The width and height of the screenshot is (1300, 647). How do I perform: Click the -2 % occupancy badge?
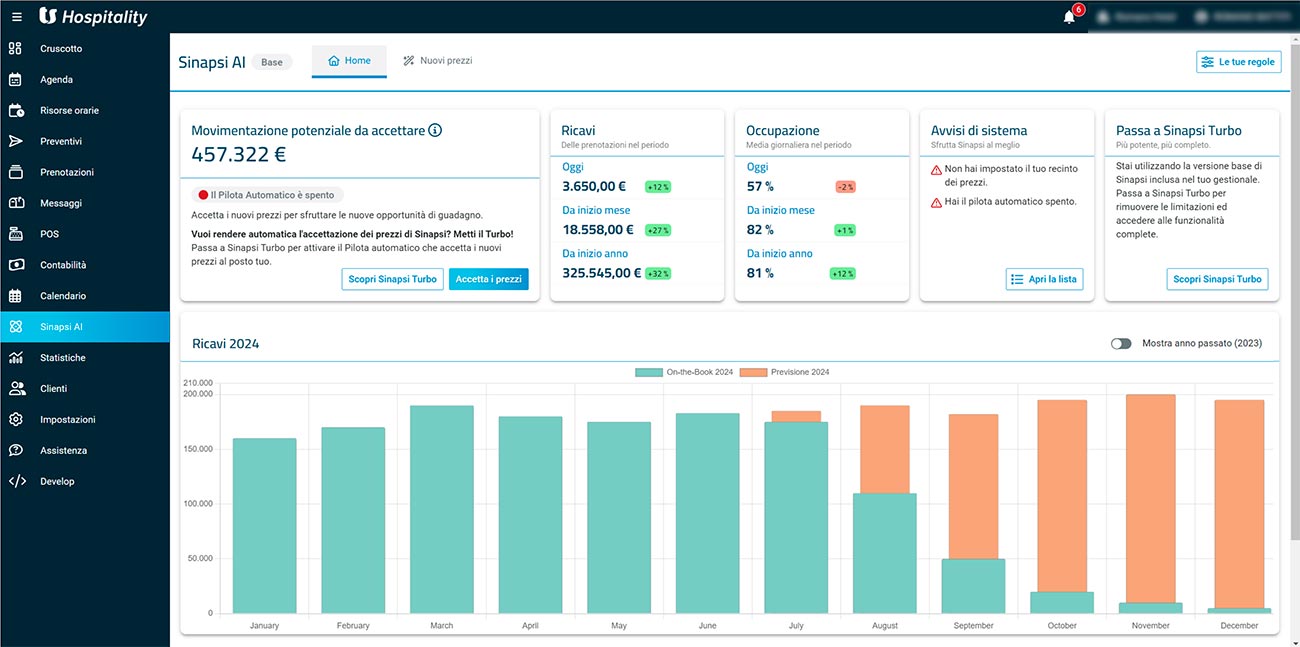click(x=845, y=187)
